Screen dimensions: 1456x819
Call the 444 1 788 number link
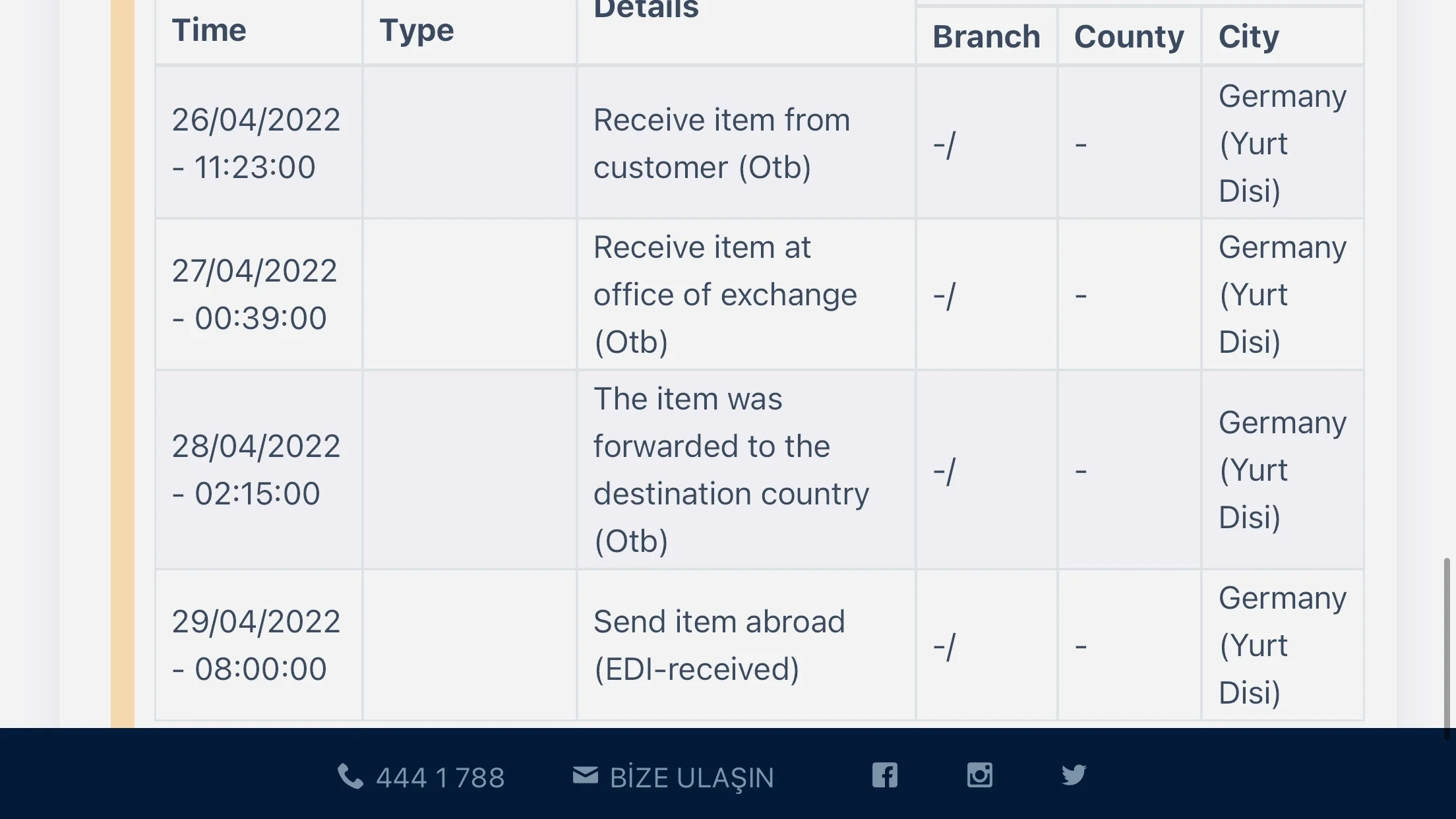click(440, 778)
